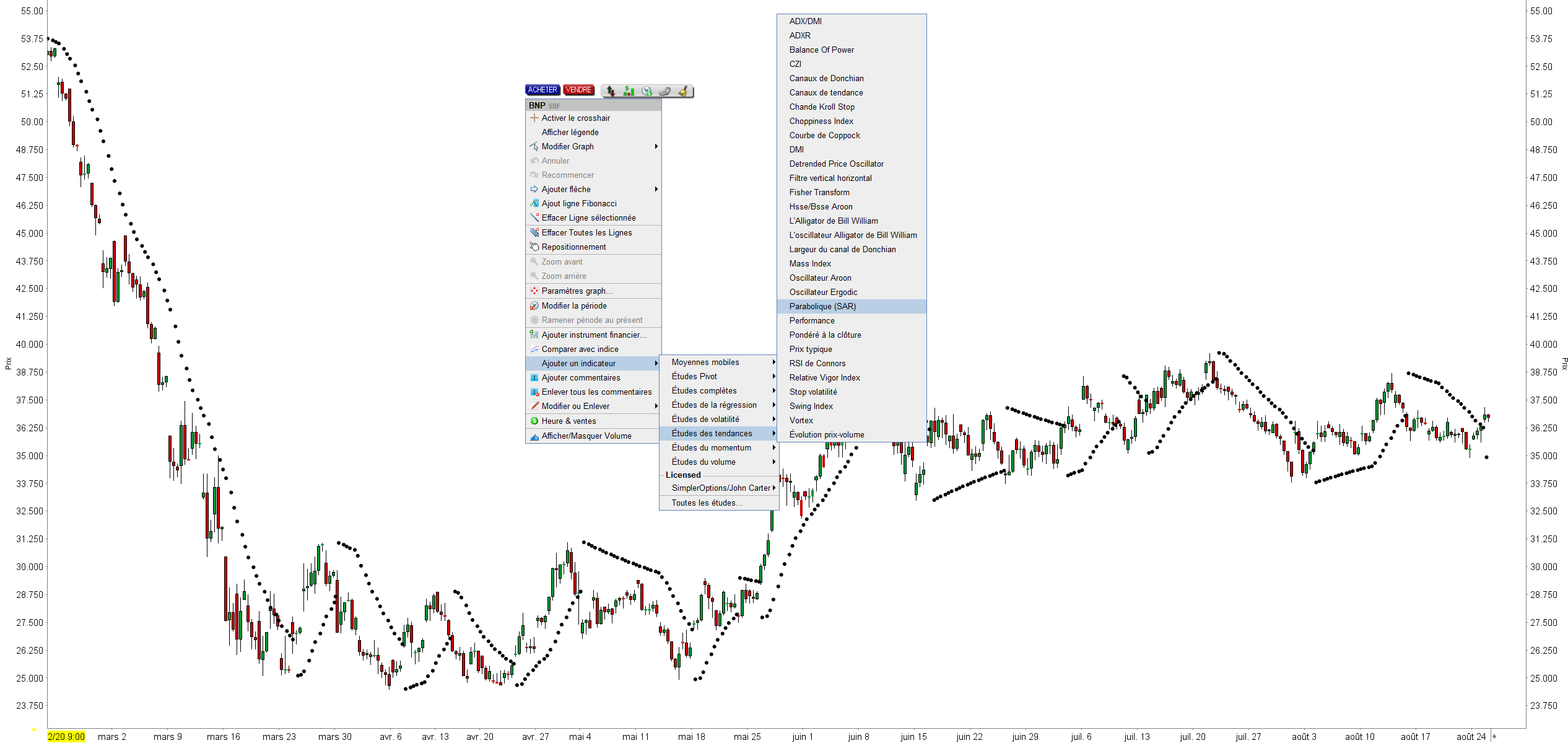Screen dimensions: 1568x743
Task: Click the dollar bar-chart toolbar icon
Action: tap(629, 91)
